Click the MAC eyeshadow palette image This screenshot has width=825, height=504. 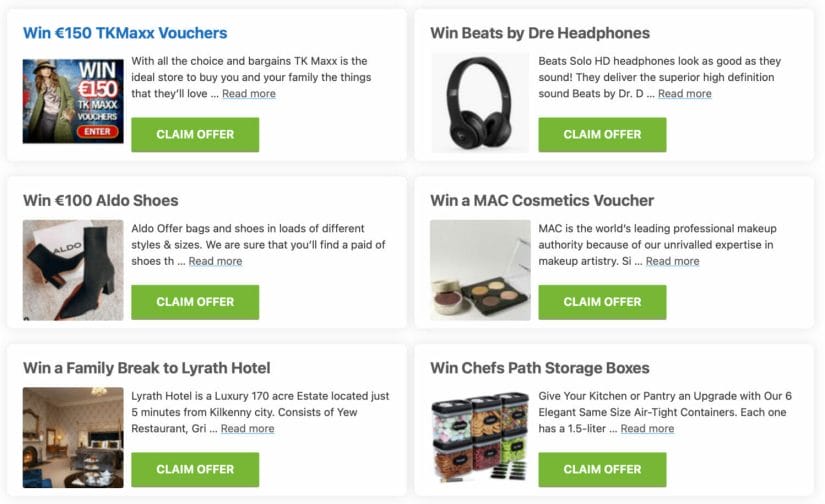click(480, 270)
